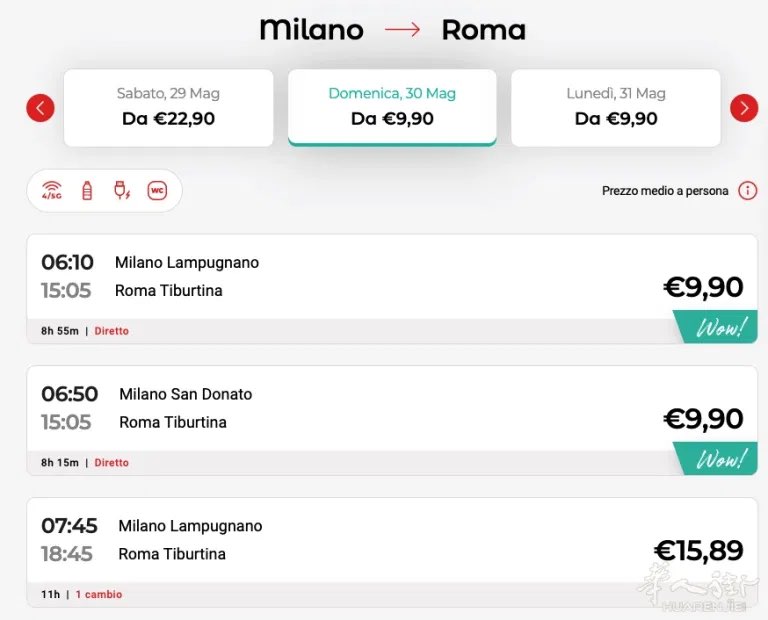Click the 4/5G Wi-Fi amenity icon
The image size is (768, 620).
52,191
